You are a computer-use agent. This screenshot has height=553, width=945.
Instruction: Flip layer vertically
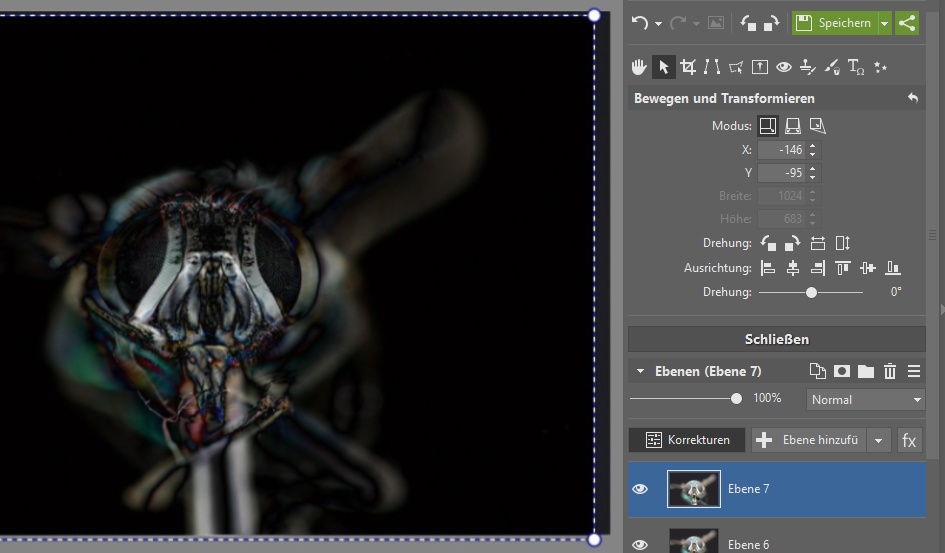pyautogui.click(x=843, y=243)
